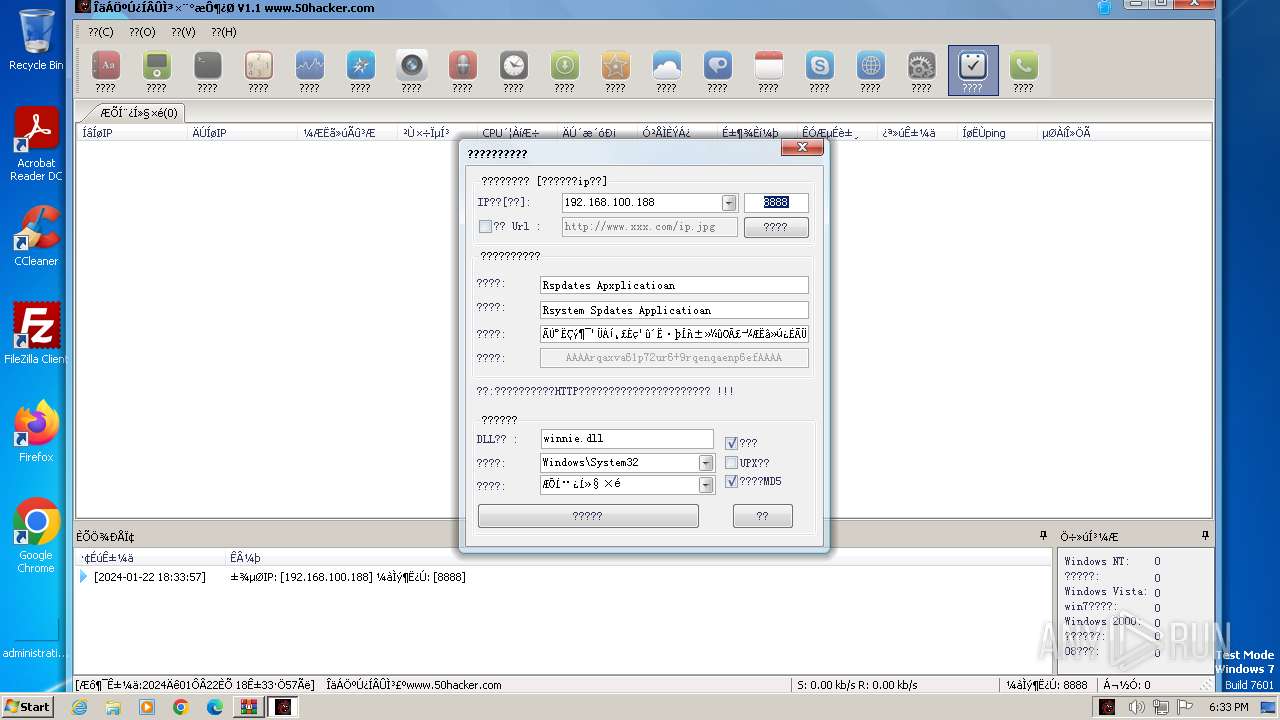Viewport: 1280px width, 720px height.
Task: Click the taskbar clock showing 6:33 PM
Action: [x=1228, y=707]
